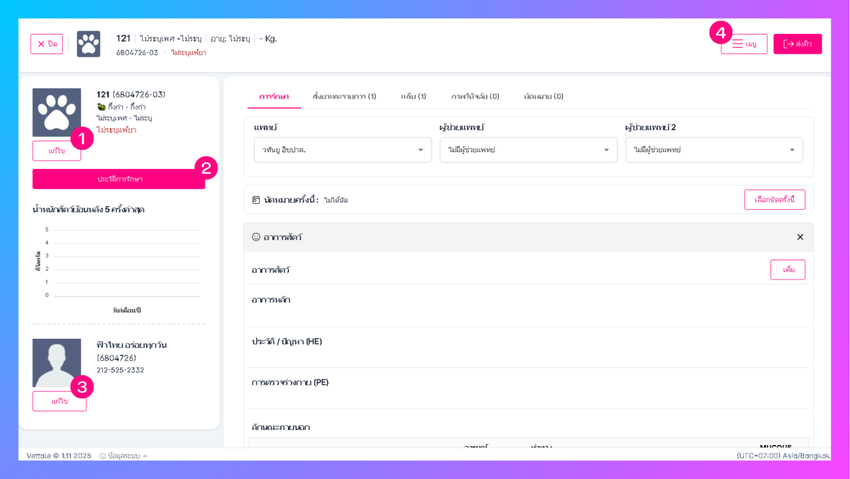
Task: Click the calendar icon beside นัดหมายครั้งนี้
Action: (x=256, y=200)
